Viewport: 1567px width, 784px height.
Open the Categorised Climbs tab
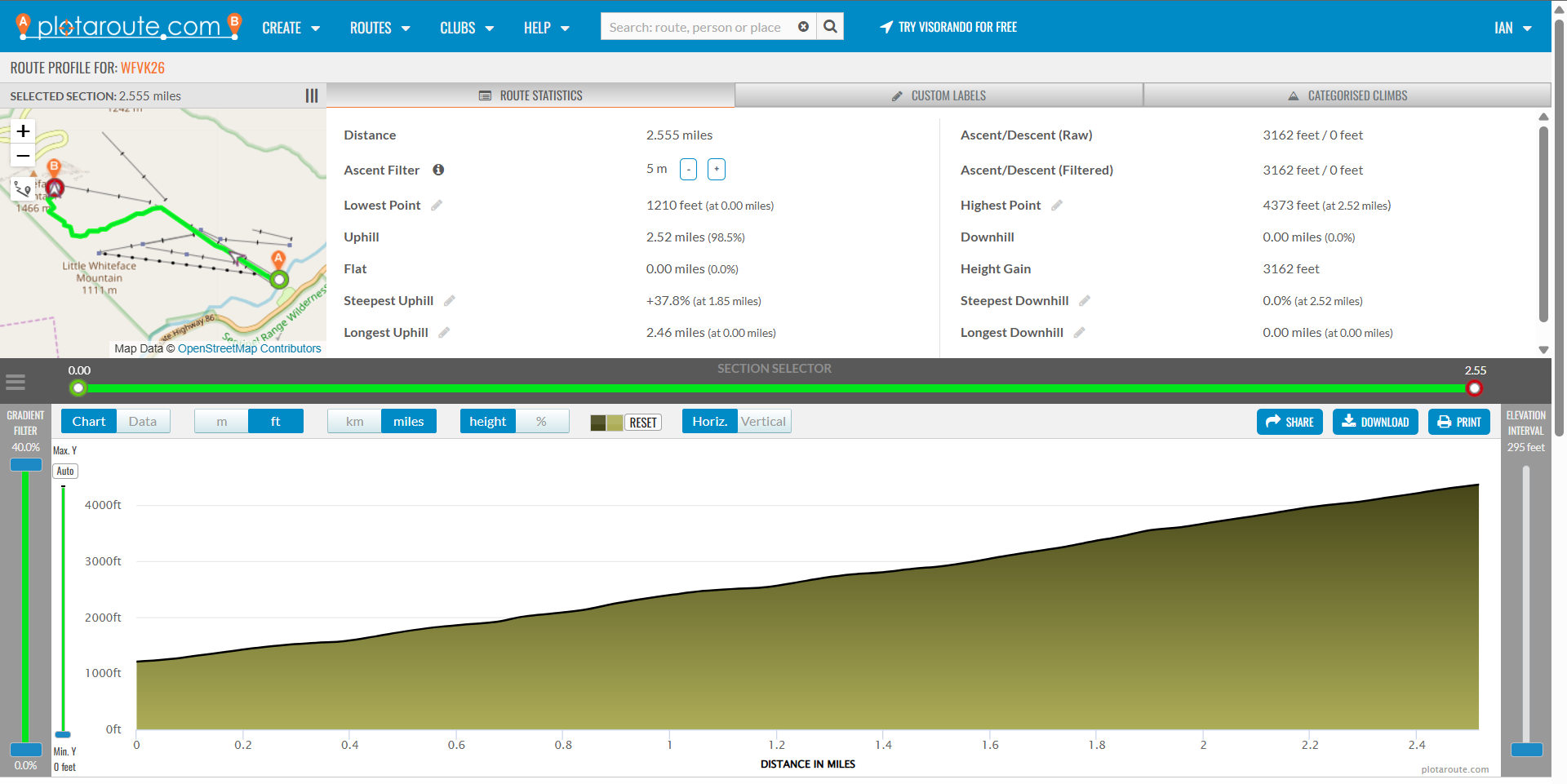1347,95
